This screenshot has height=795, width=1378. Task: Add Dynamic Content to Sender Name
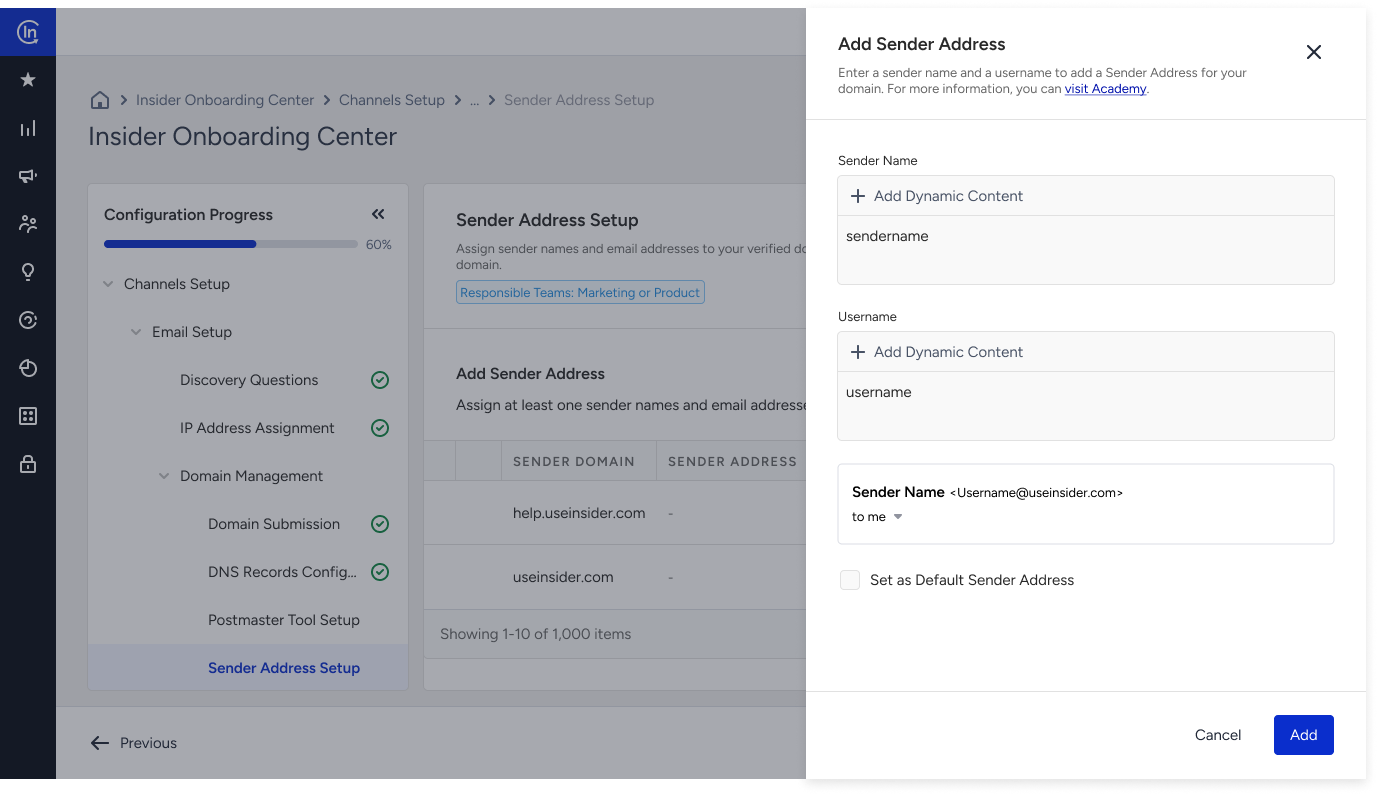[936, 196]
